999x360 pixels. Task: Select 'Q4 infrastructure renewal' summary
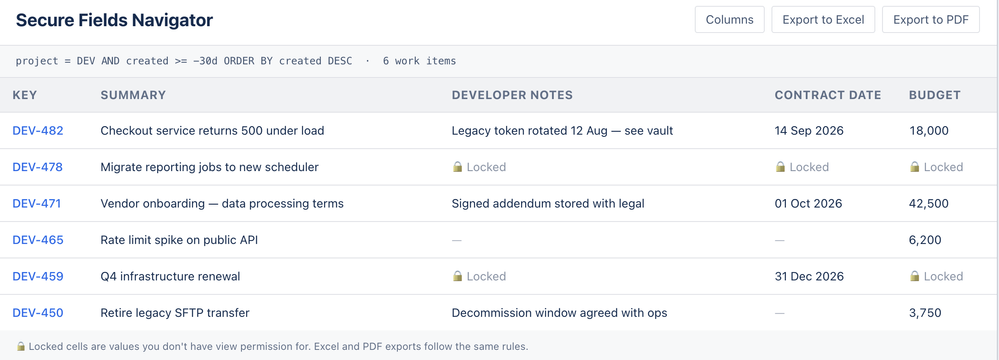[170, 277]
